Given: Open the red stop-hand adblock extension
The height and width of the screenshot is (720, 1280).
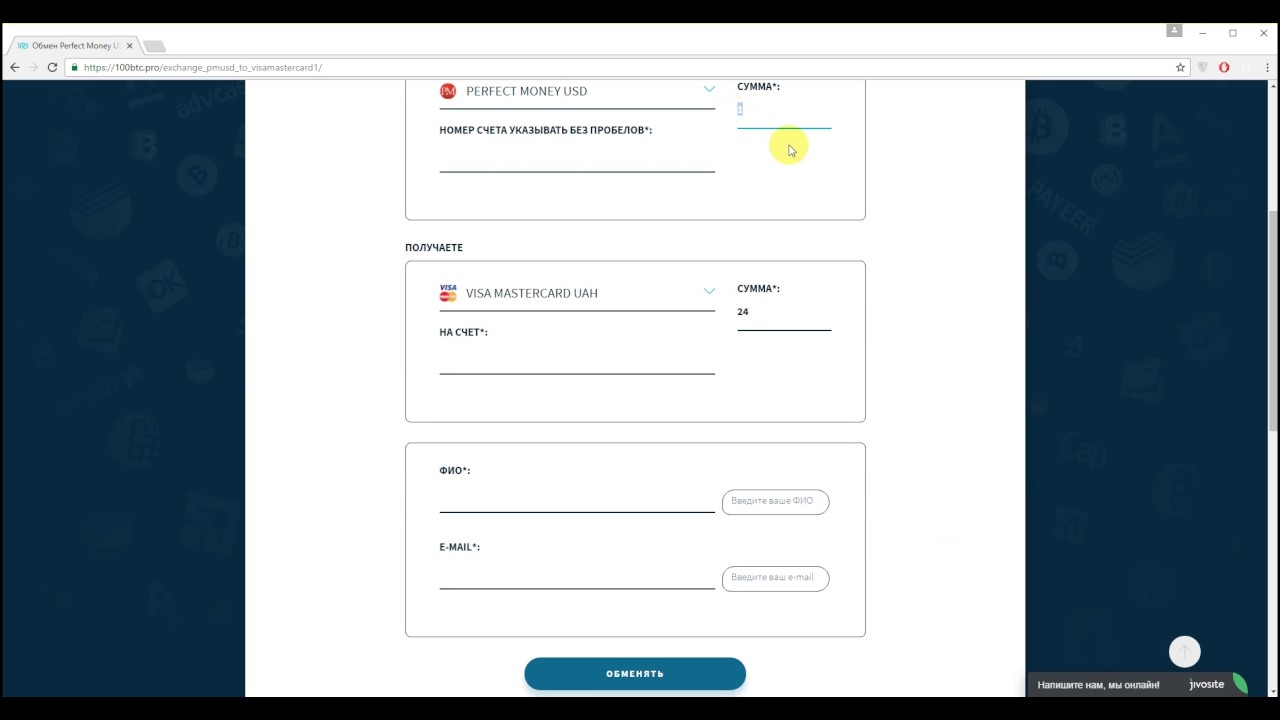Looking at the screenshot, I should (x=1224, y=67).
